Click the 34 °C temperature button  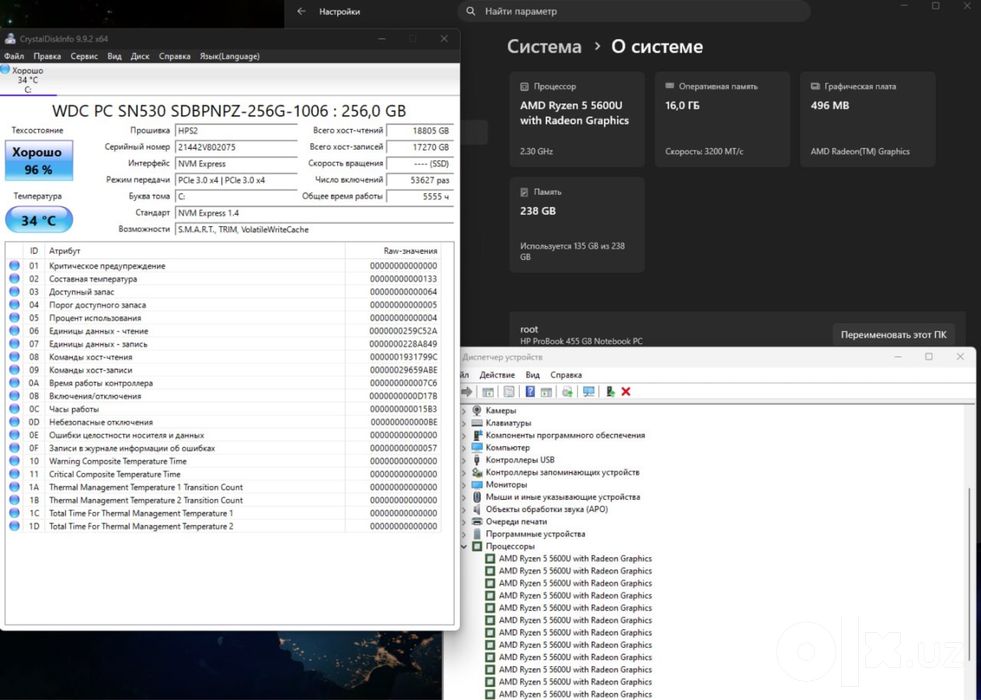(39, 220)
